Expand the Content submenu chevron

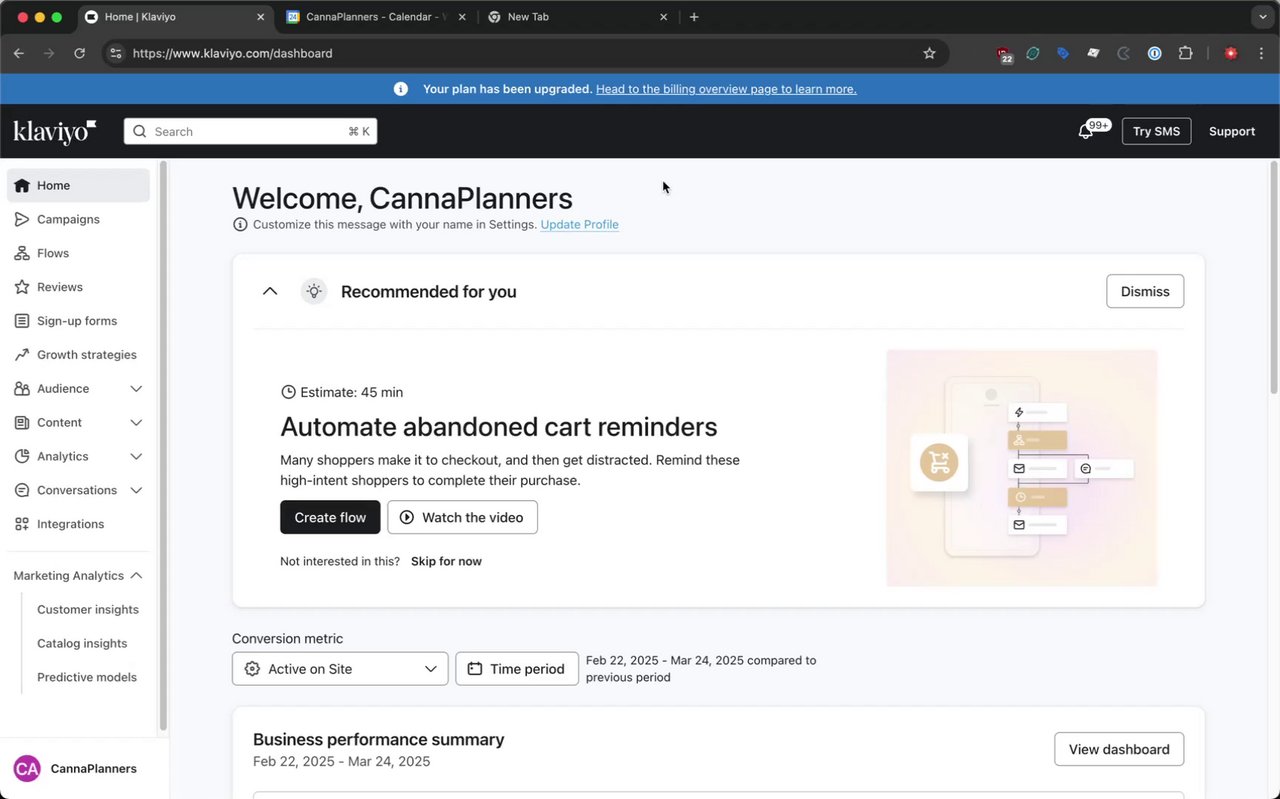tap(136, 423)
